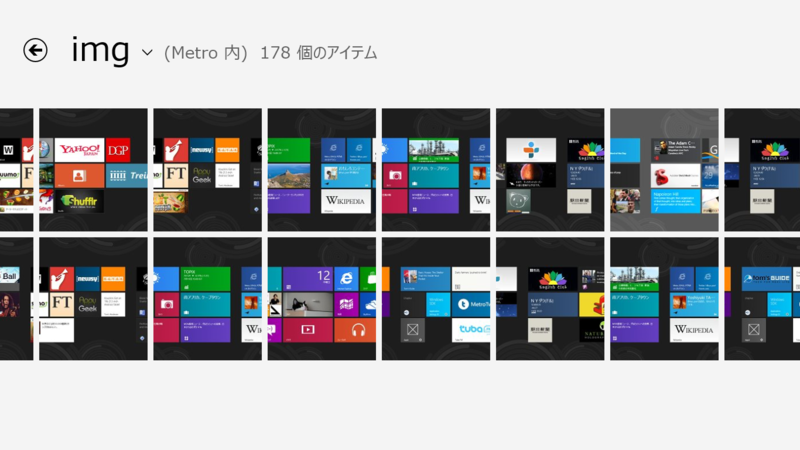Open the thumbnail with coastal landscape and Wikipedia tile
The width and height of the screenshot is (800, 450).
click(322, 170)
